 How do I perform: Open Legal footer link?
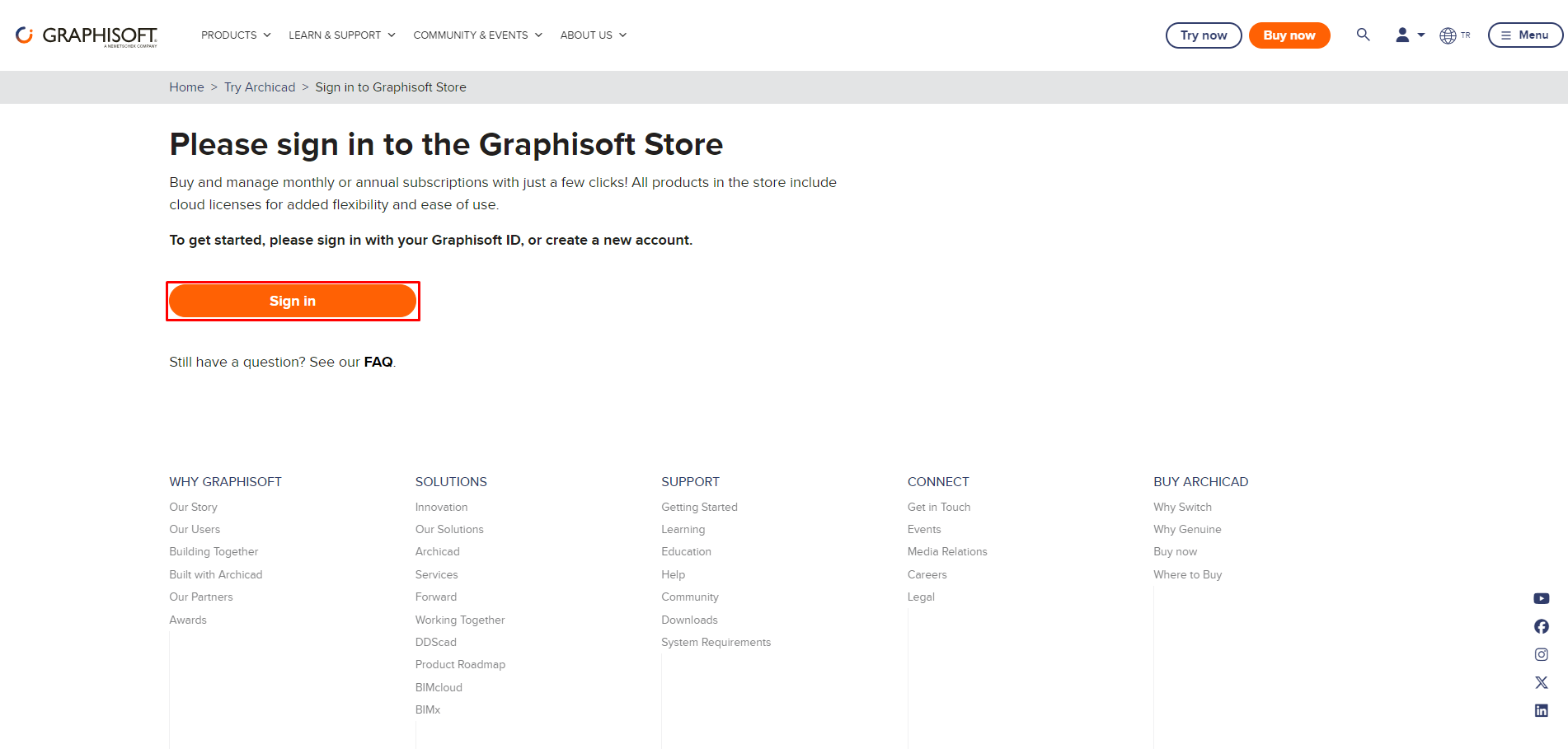point(921,597)
